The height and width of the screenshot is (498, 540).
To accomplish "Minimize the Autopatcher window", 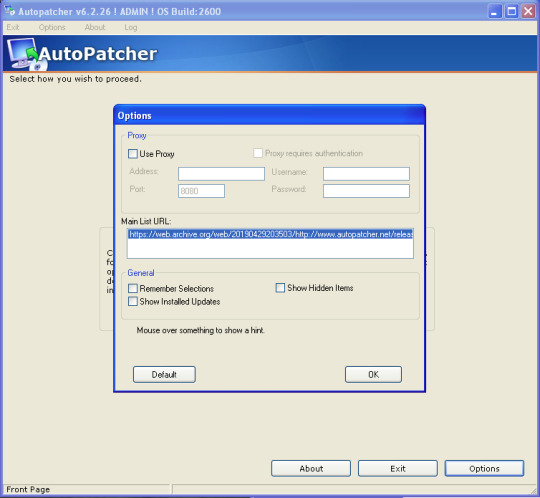I will click(495, 11).
